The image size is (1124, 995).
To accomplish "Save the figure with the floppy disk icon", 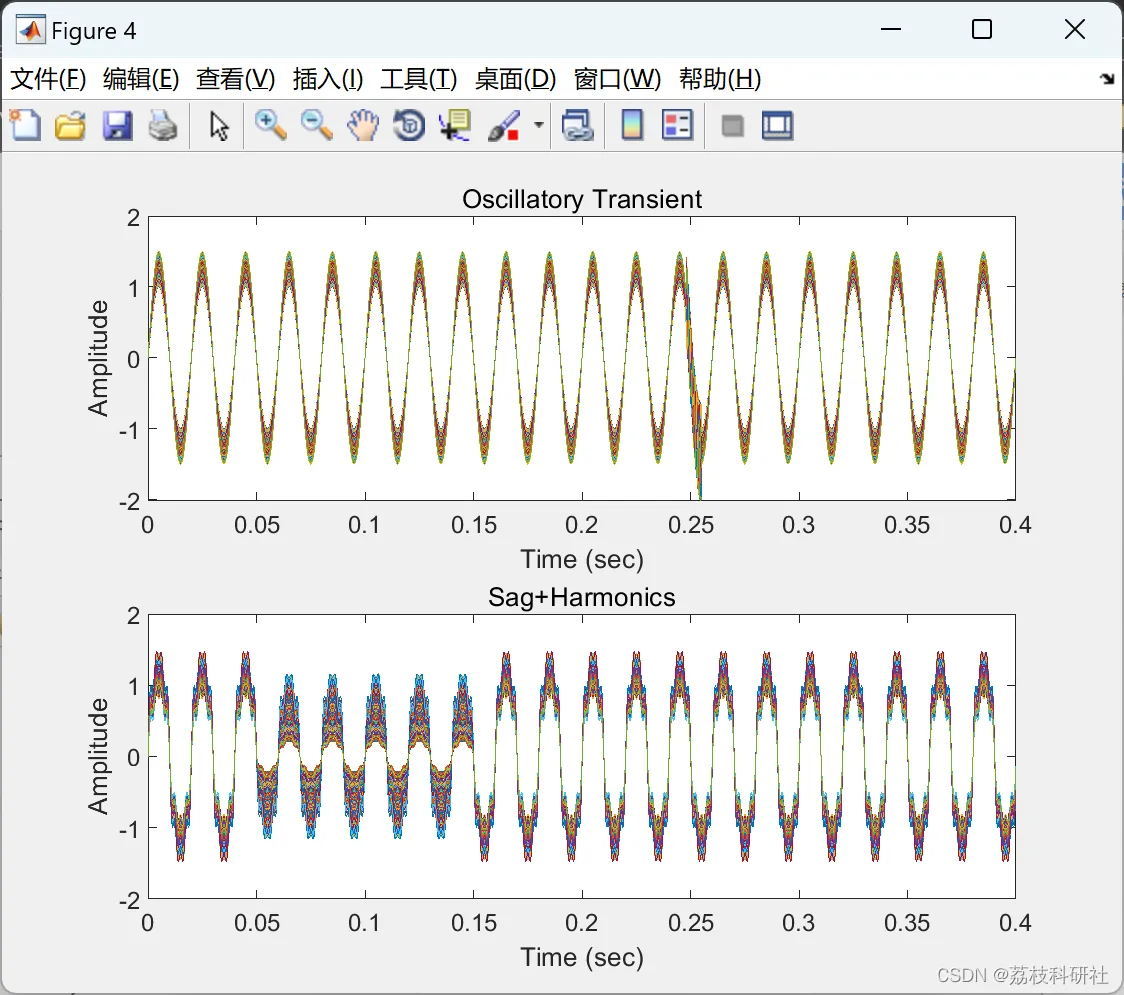I will click(x=118, y=125).
